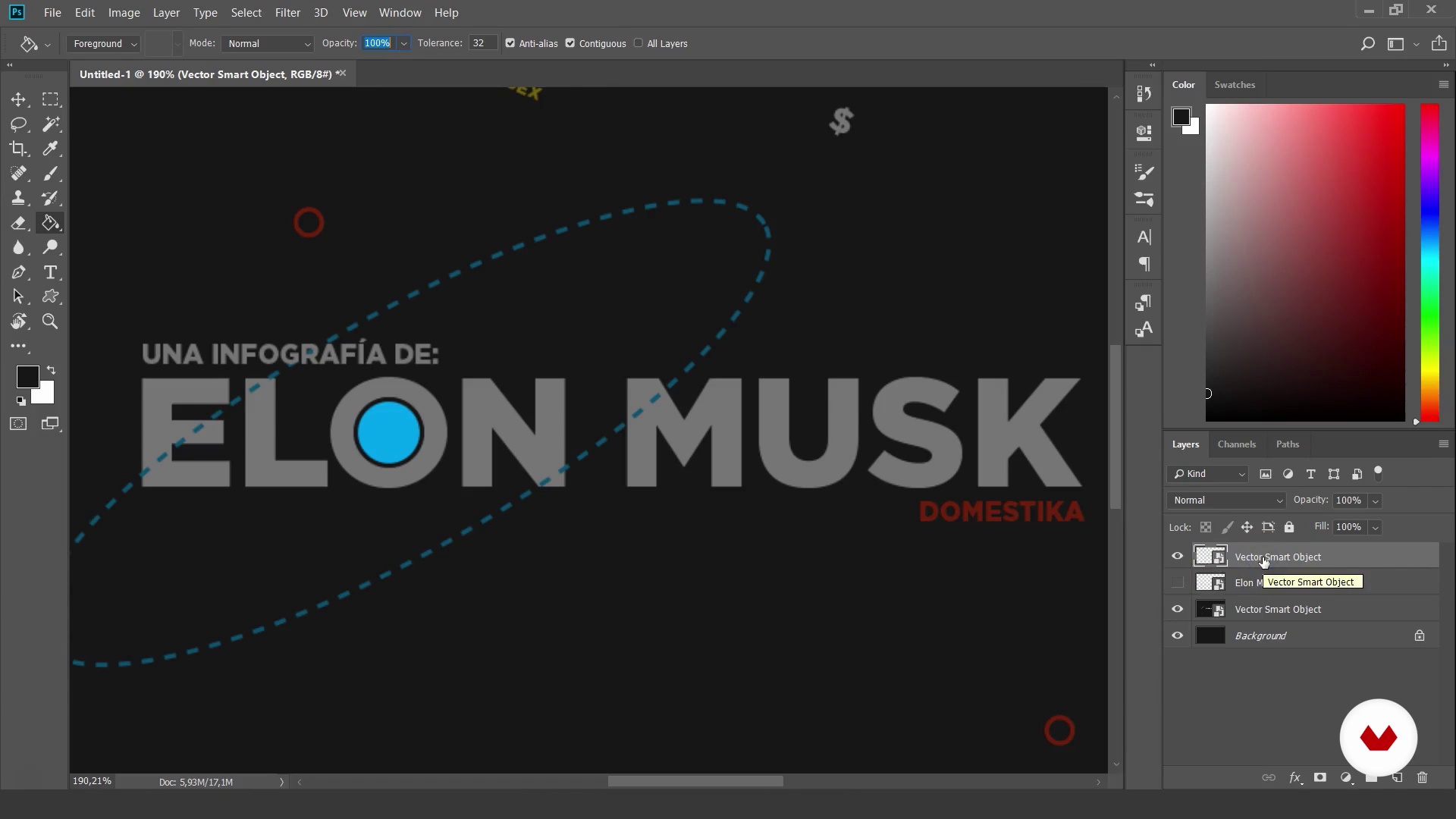The width and height of the screenshot is (1456, 819).
Task: Add layer mask icon
Action: click(x=1320, y=777)
